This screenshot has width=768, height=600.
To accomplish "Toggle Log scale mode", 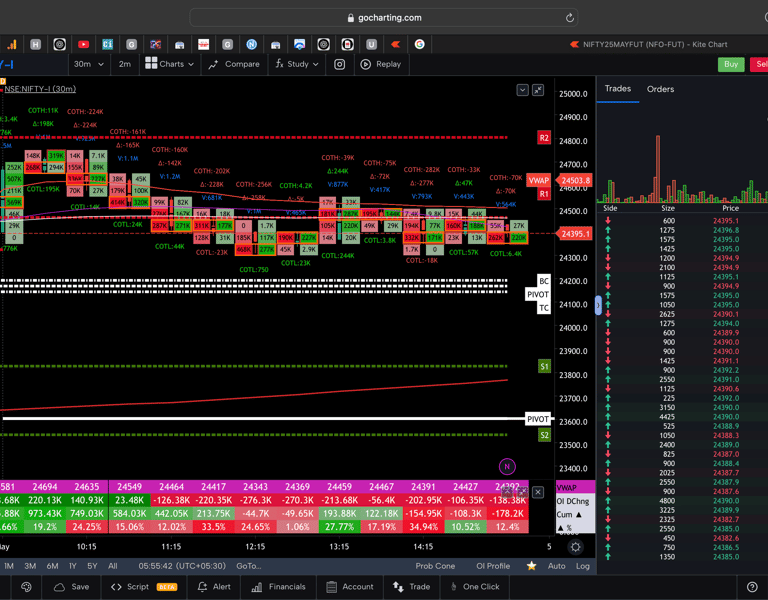I will 583,566.
